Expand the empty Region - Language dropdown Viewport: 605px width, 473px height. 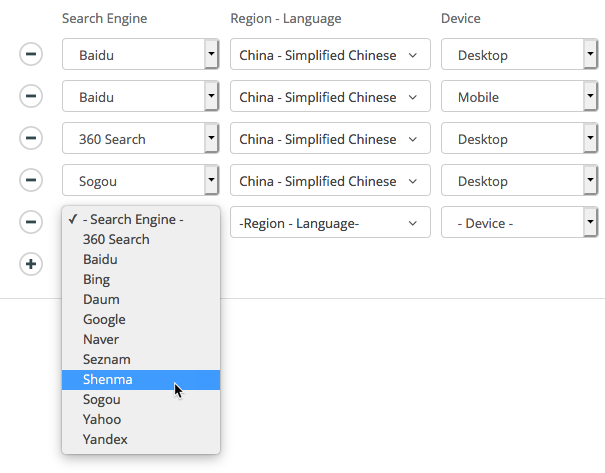(x=330, y=223)
